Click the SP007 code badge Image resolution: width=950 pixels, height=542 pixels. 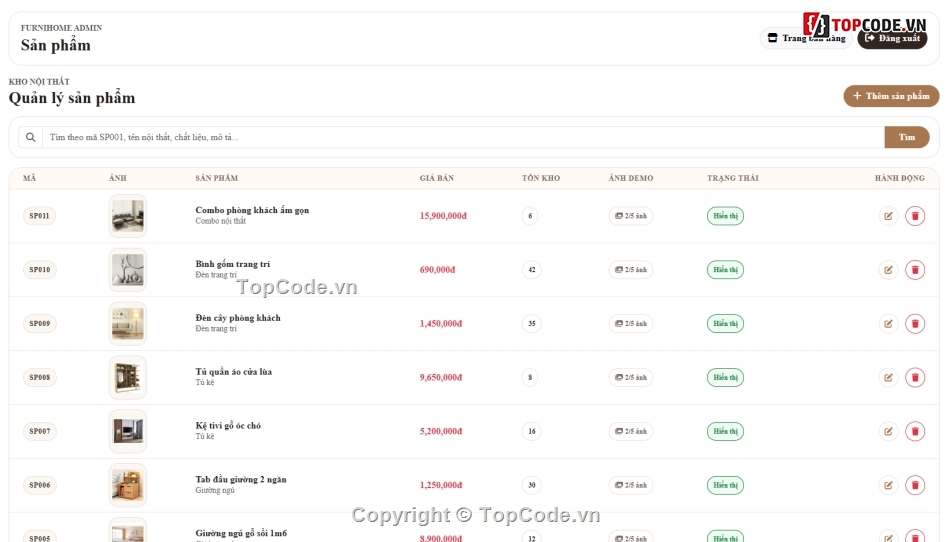(39, 431)
